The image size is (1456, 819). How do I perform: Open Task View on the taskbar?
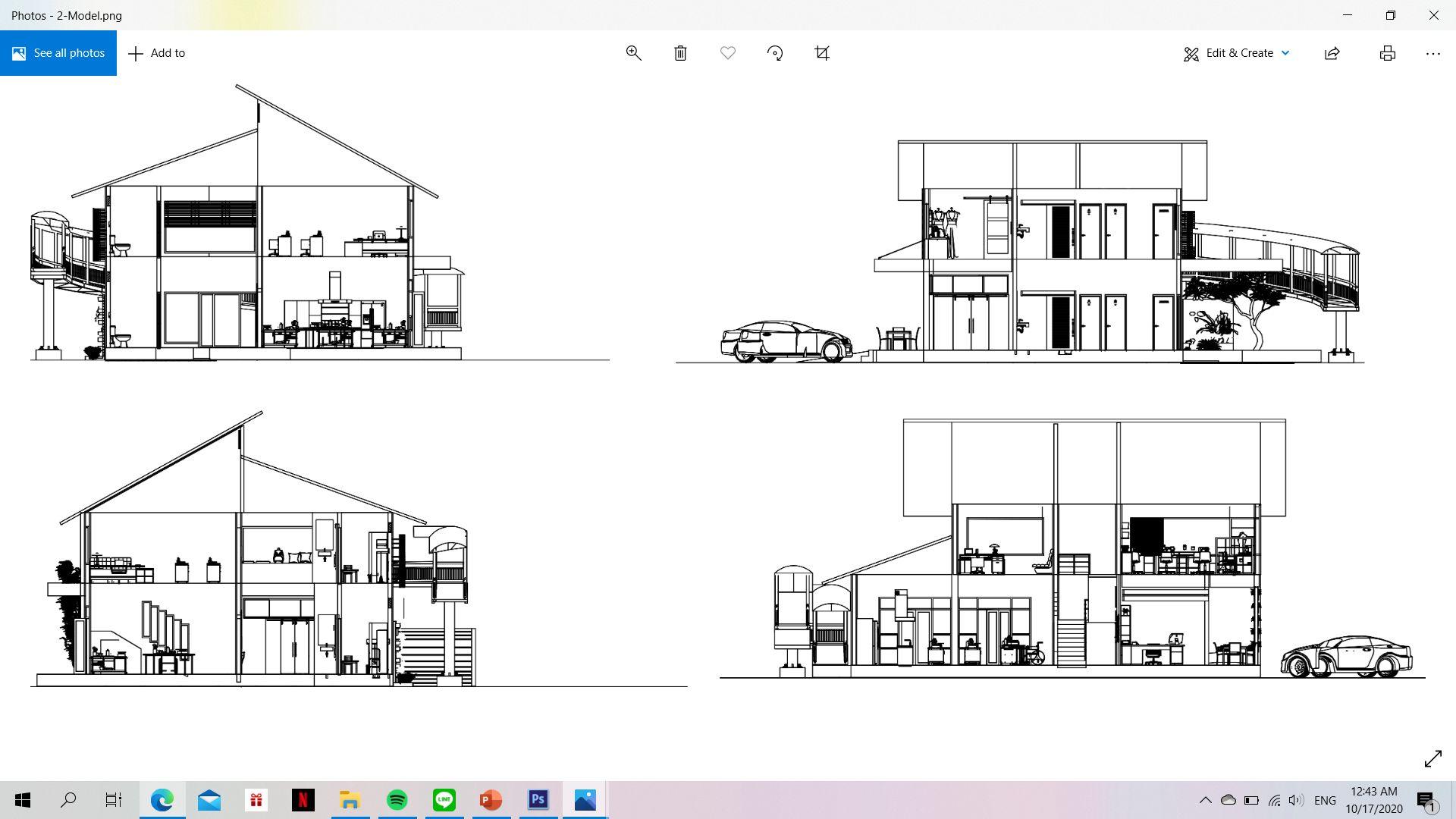click(x=114, y=799)
